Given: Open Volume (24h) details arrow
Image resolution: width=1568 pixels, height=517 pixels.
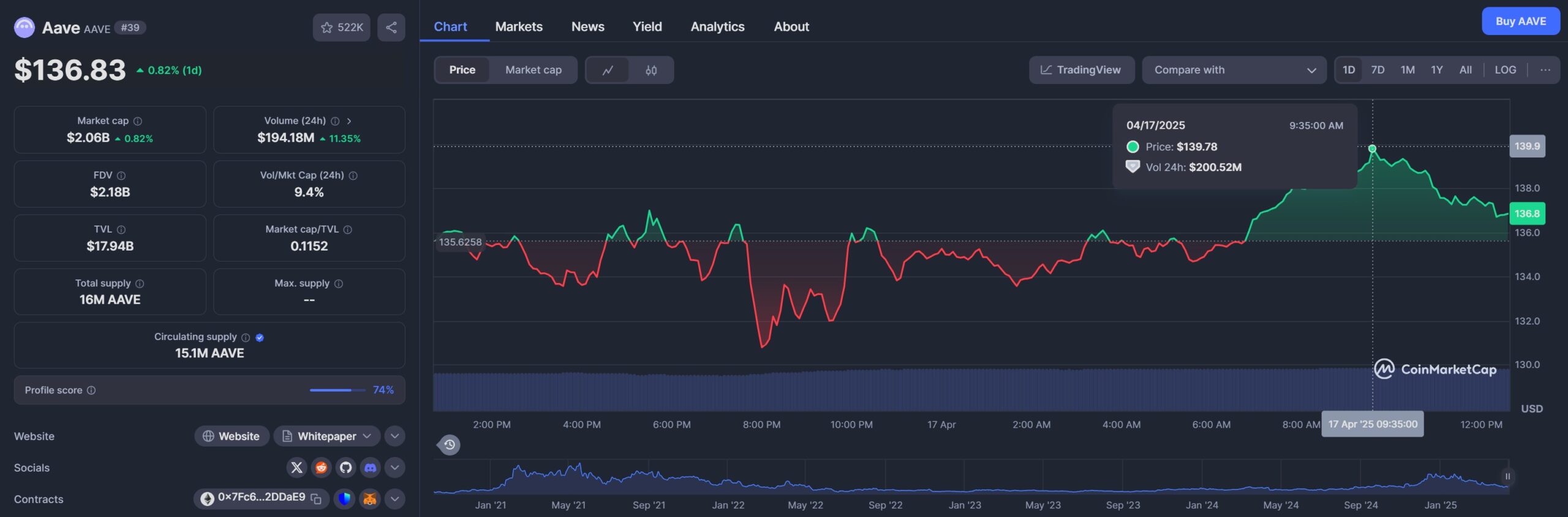Looking at the screenshot, I should point(349,121).
